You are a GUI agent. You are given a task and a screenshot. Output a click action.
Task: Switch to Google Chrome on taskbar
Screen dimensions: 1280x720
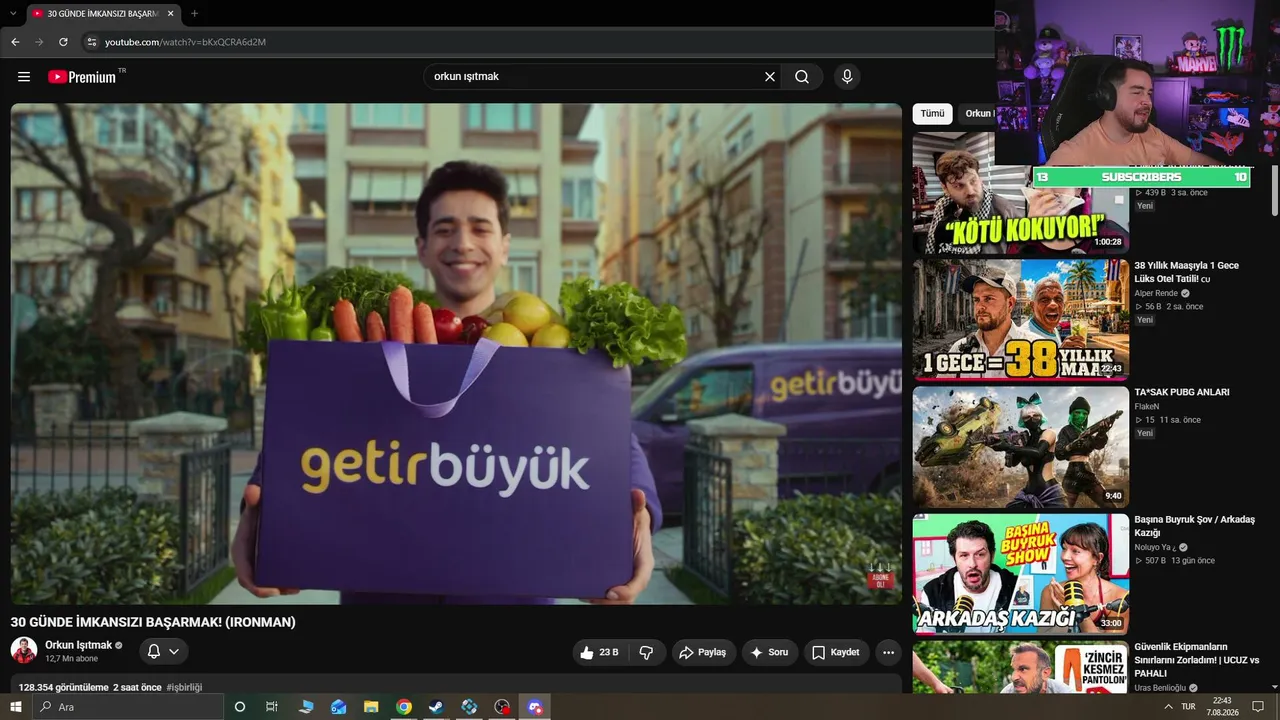[x=404, y=707]
